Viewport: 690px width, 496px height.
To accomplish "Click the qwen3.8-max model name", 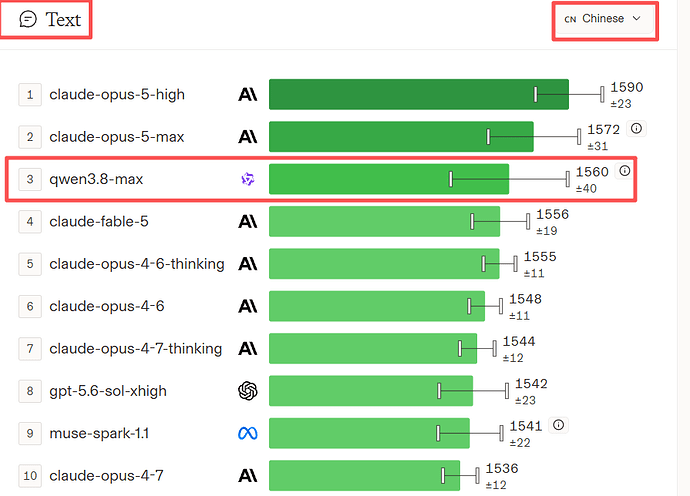I will (x=96, y=179).
